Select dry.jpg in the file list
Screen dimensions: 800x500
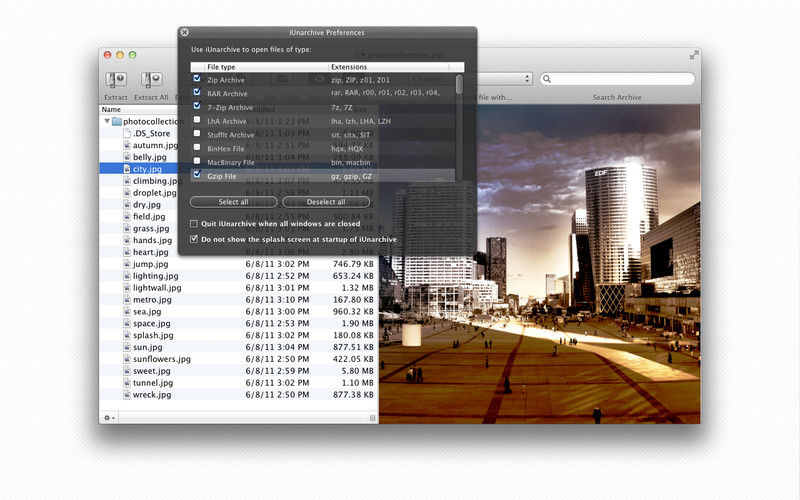point(147,205)
